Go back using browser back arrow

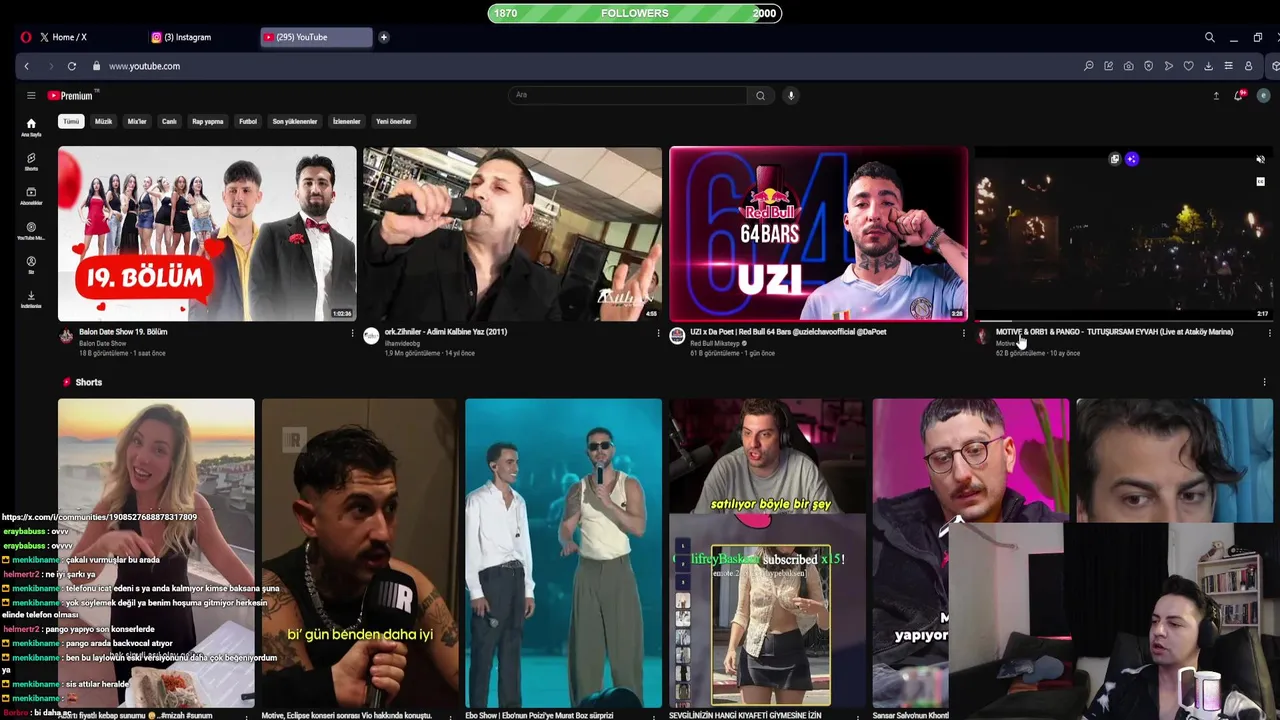point(27,66)
